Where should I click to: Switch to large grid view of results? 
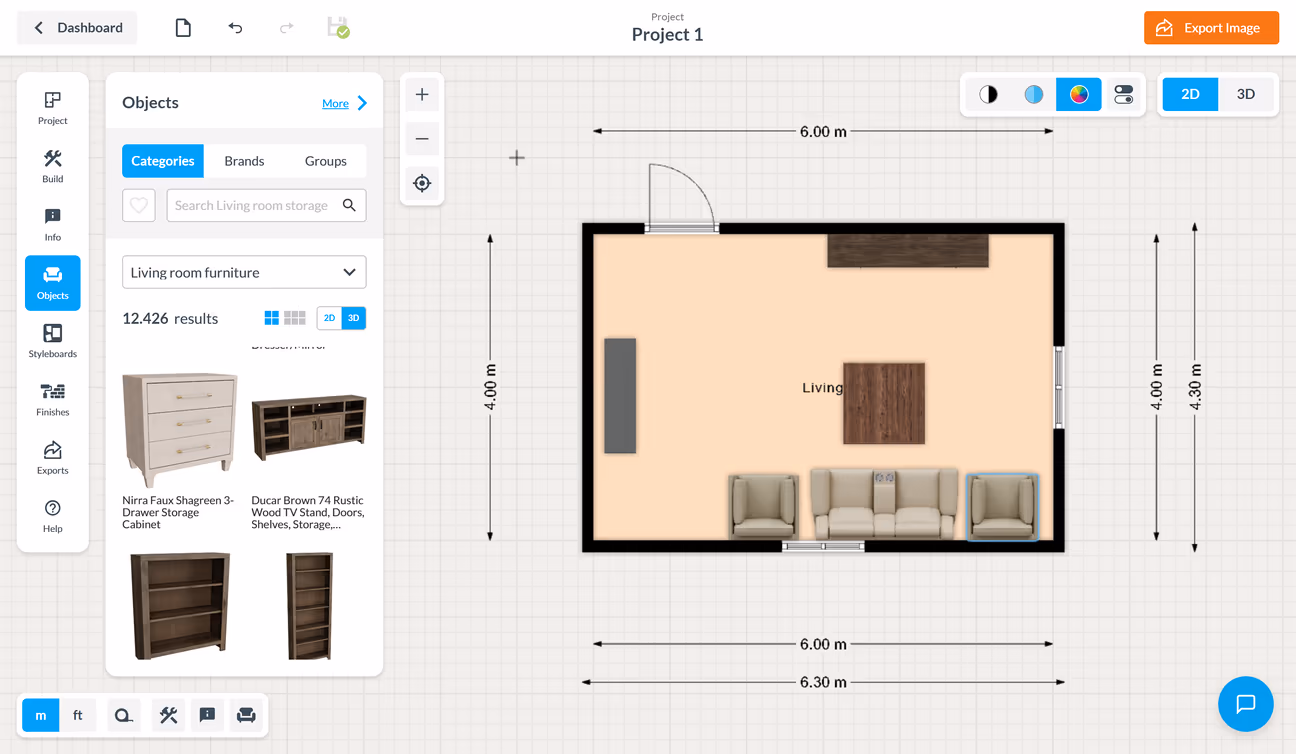(272, 318)
